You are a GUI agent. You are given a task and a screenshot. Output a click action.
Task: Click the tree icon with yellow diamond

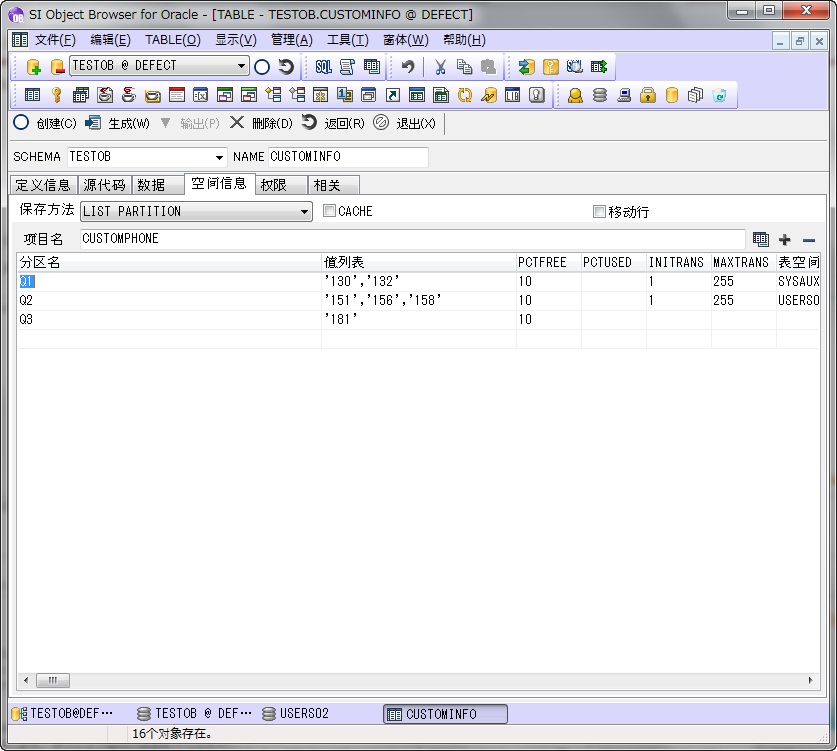273,95
